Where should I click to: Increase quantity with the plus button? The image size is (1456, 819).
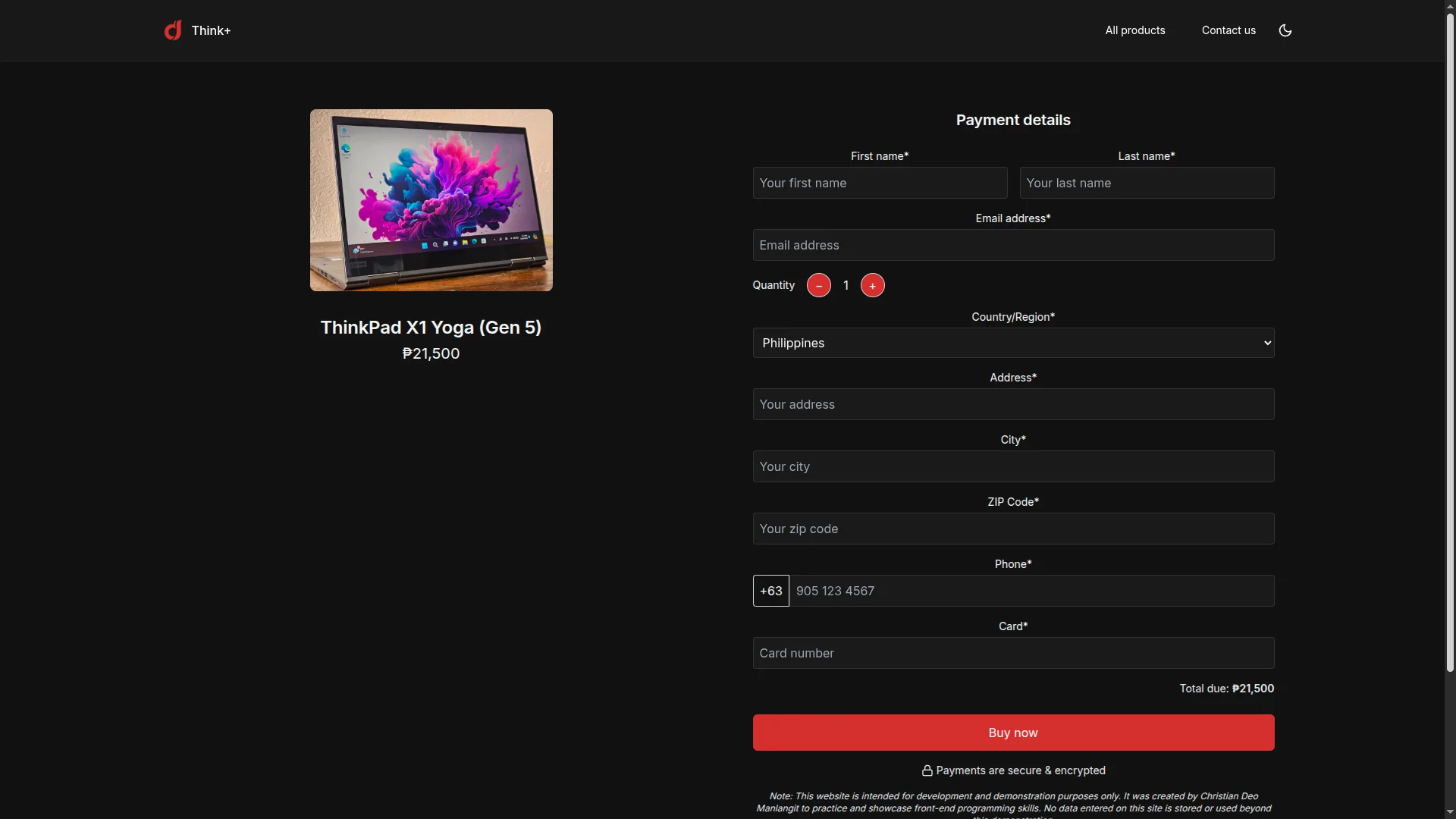(873, 285)
